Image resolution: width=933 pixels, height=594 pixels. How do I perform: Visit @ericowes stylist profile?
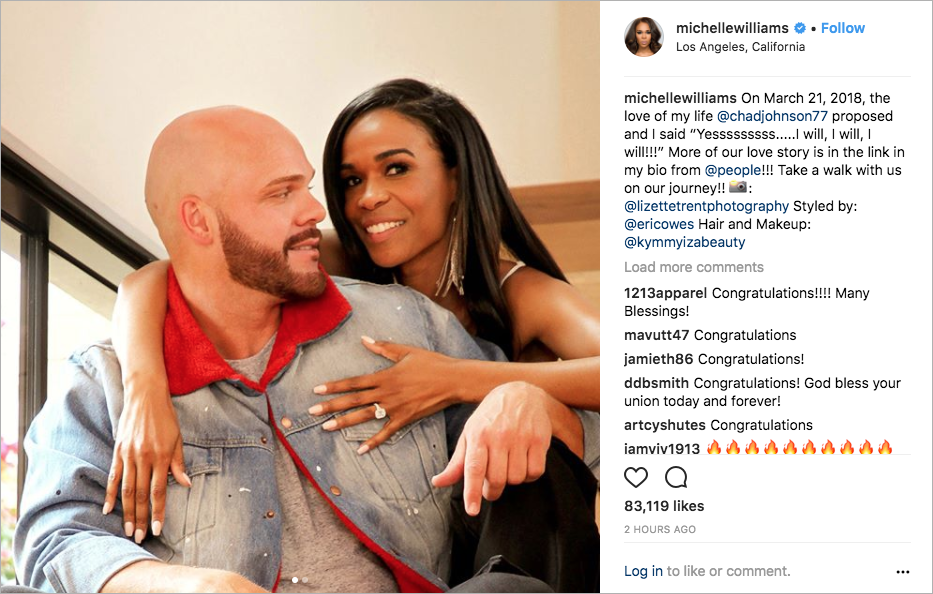[x=659, y=224]
